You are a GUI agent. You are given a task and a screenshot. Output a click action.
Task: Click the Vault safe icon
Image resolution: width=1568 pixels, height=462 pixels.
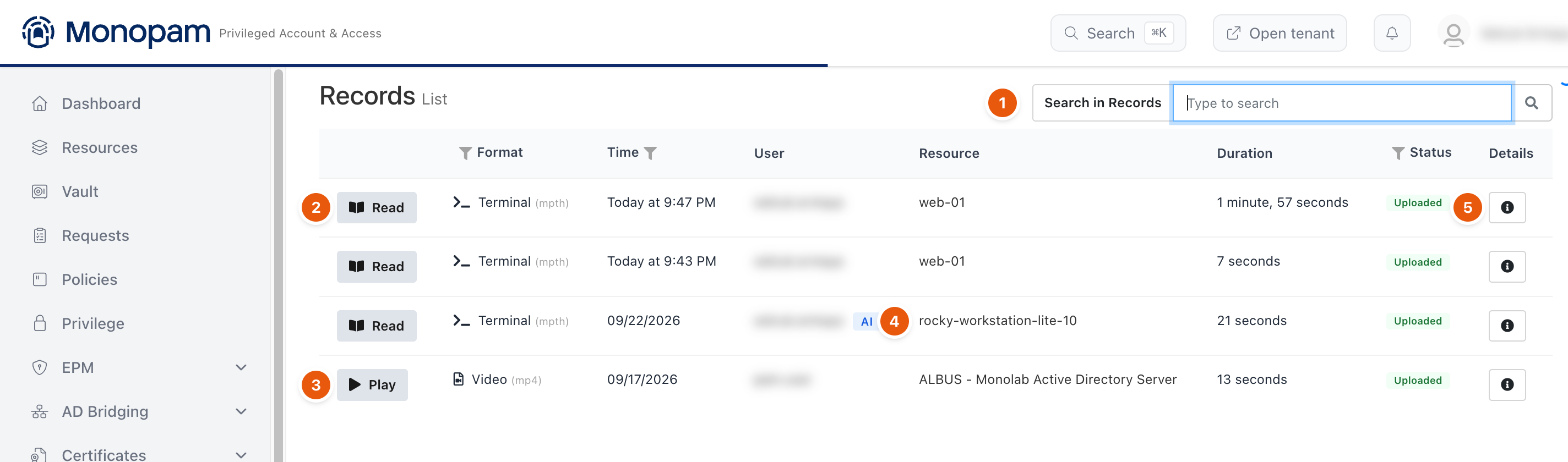40,192
